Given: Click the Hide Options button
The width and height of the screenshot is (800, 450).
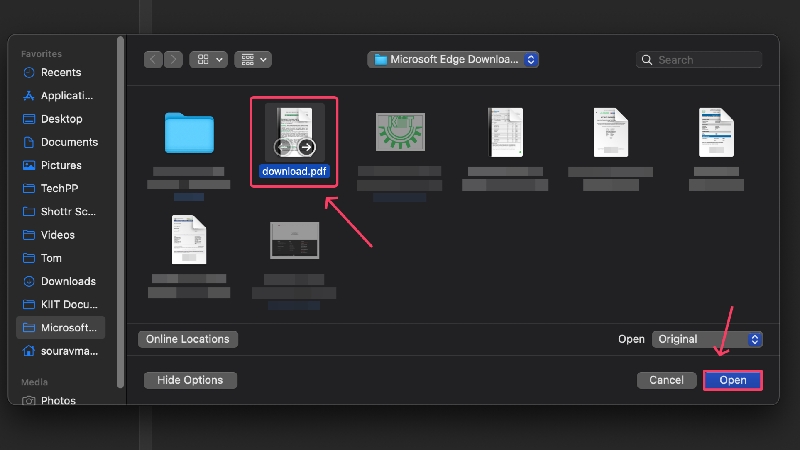Looking at the screenshot, I should click(190, 380).
